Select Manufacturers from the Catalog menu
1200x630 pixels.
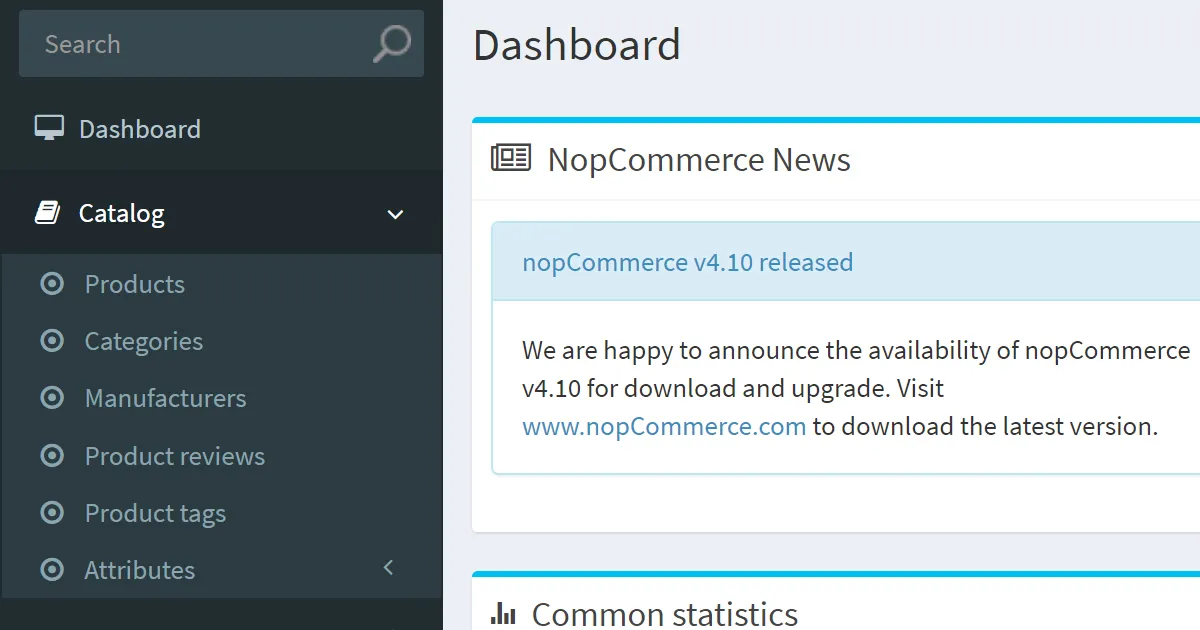164,398
